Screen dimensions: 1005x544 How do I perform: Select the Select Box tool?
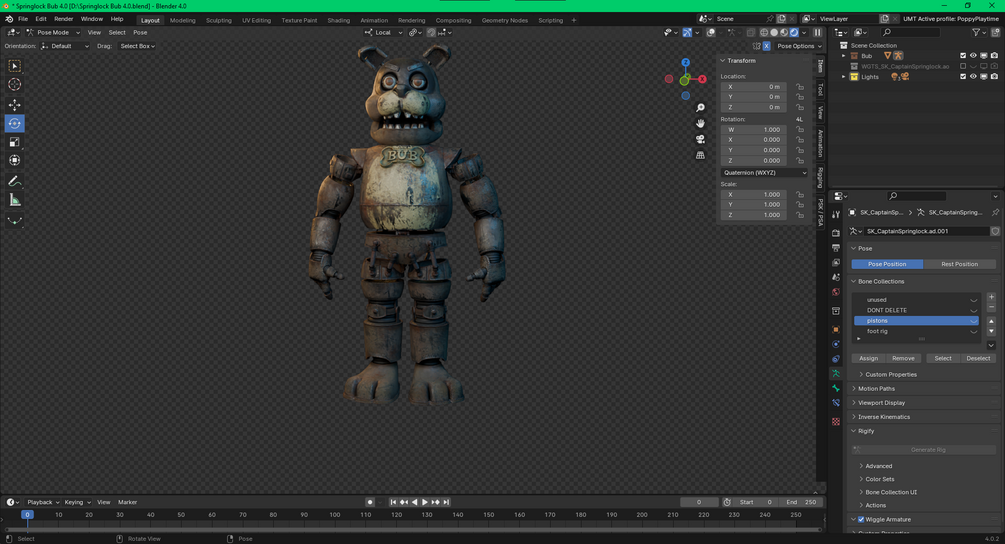tap(14, 66)
